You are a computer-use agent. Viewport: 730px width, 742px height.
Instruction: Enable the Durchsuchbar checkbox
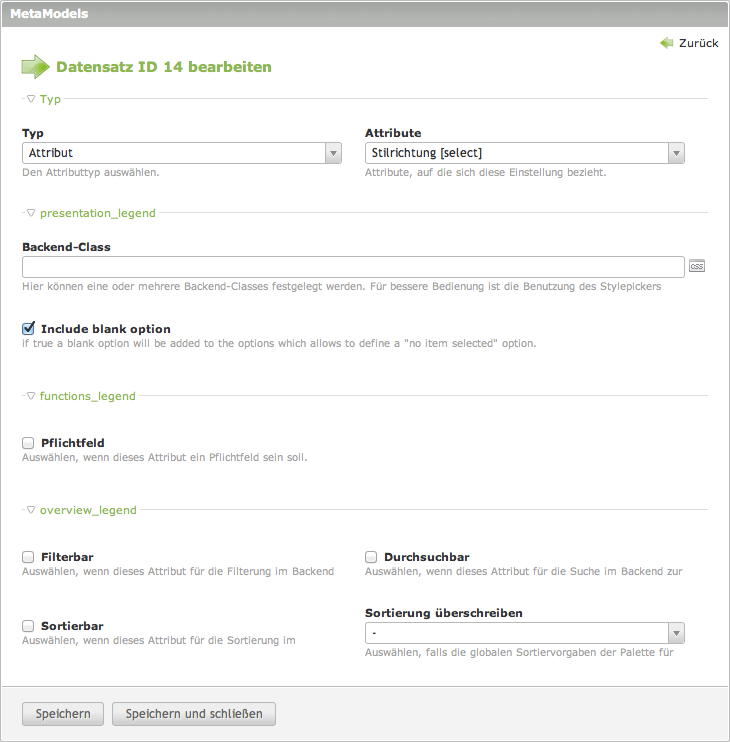[372, 556]
